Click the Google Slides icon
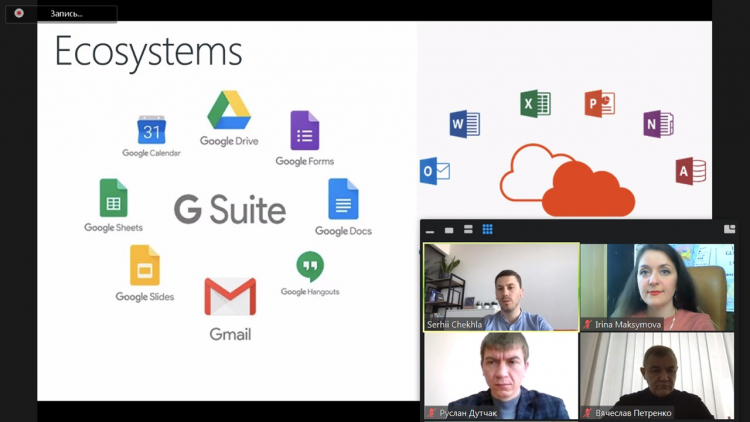The height and width of the screenshot is (422, 750). (x=145, y=266)
